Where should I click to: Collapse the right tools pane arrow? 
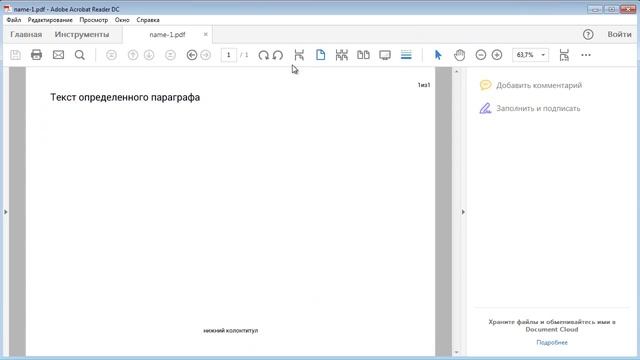coord(463,212)
